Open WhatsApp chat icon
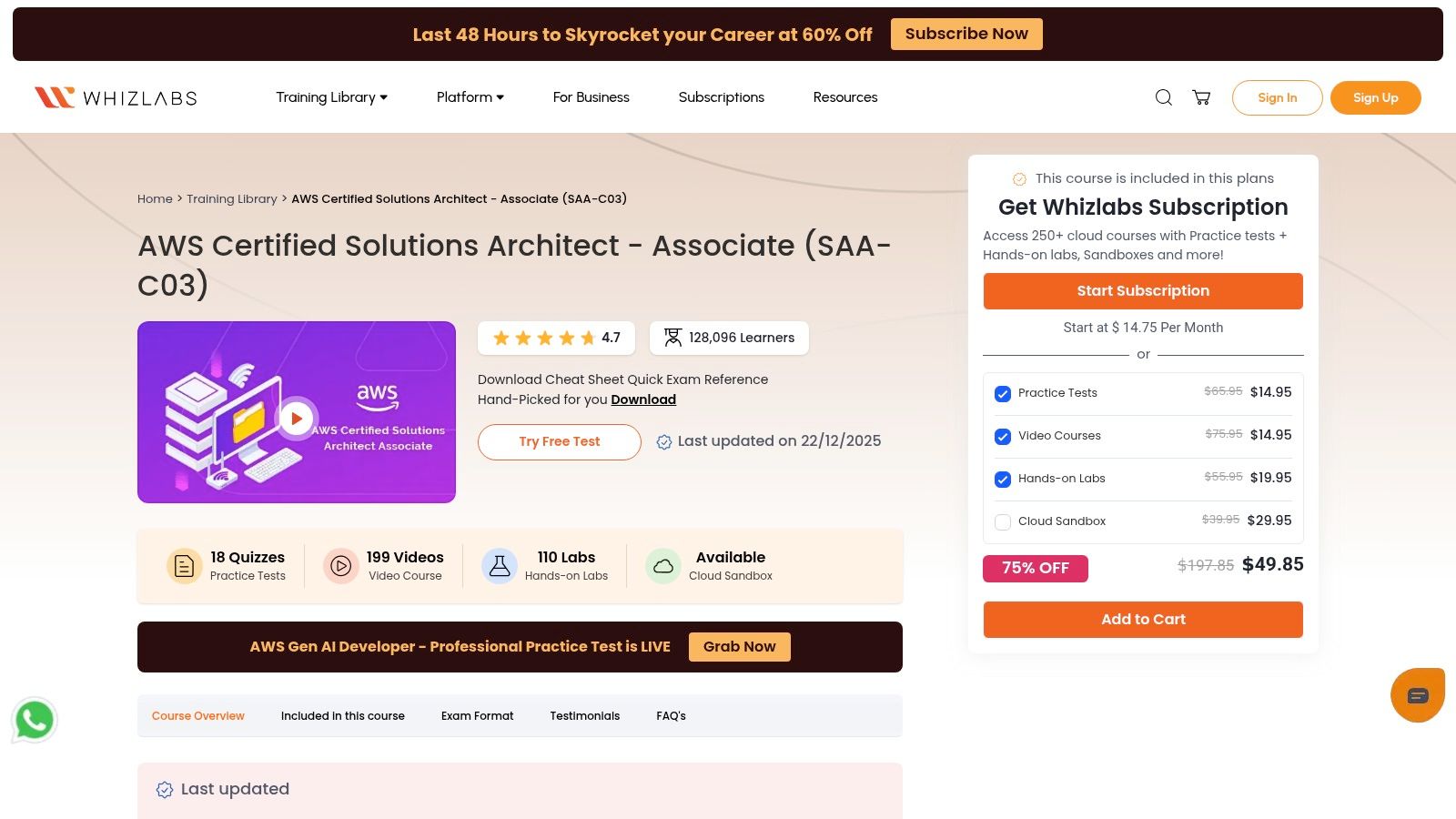This screenshot has width=1456, height=819. [x=35, y=721]
